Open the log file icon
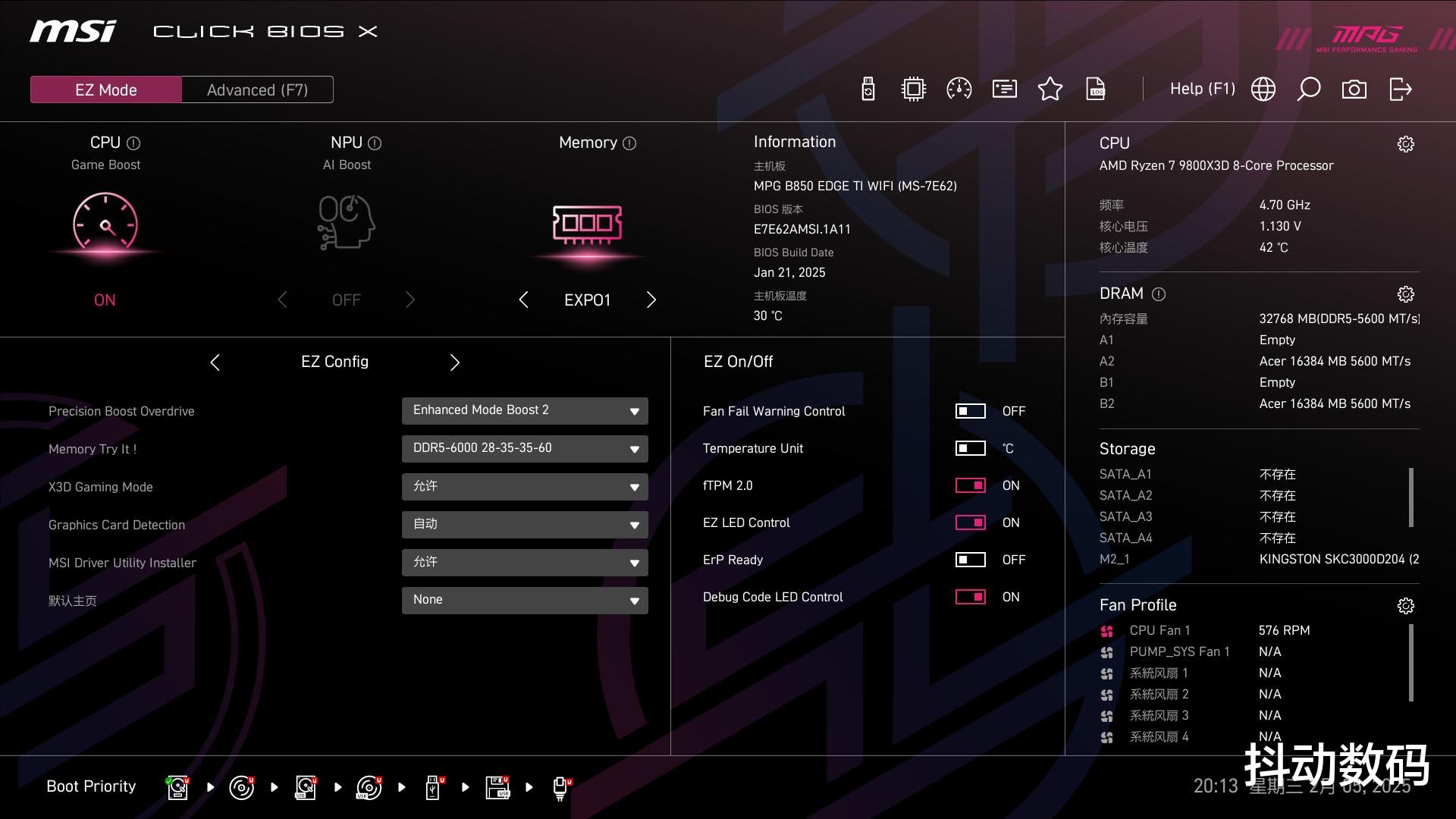The height and width of the screenshot is (819, 1456). tap(1096, 89)
